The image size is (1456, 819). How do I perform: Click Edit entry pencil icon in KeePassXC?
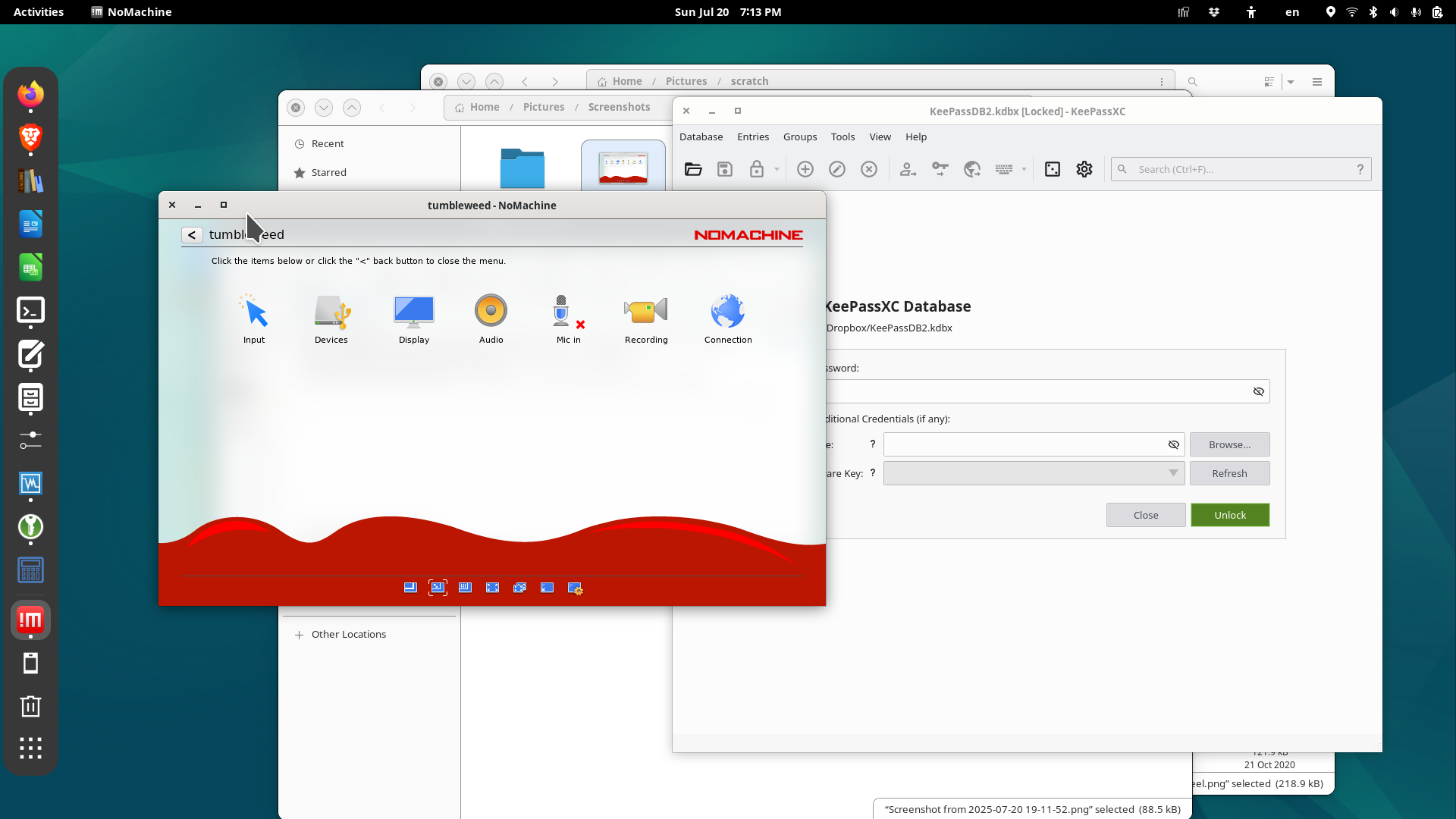837,169
